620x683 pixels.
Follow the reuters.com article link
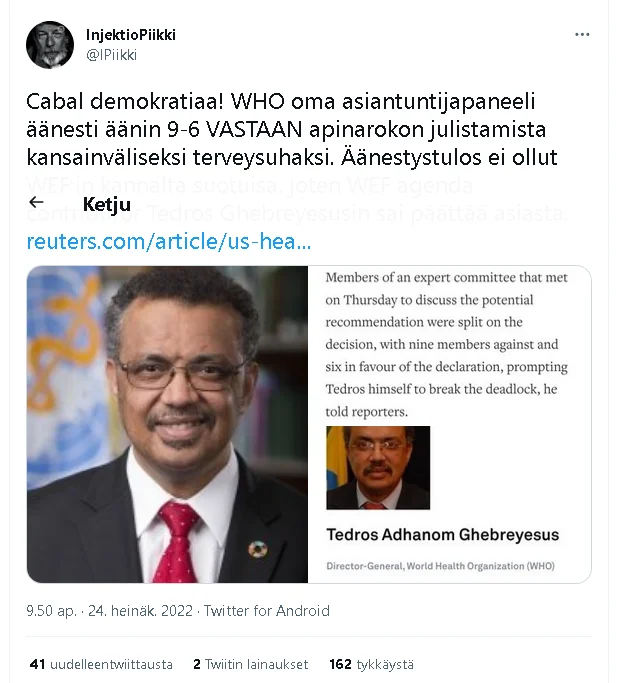coord(169,241)
